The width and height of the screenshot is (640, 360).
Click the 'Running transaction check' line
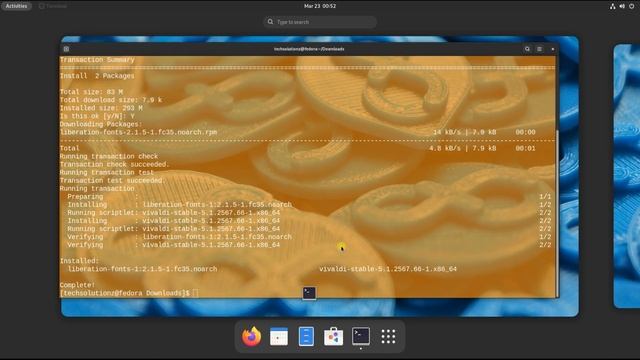pos(109,156)
